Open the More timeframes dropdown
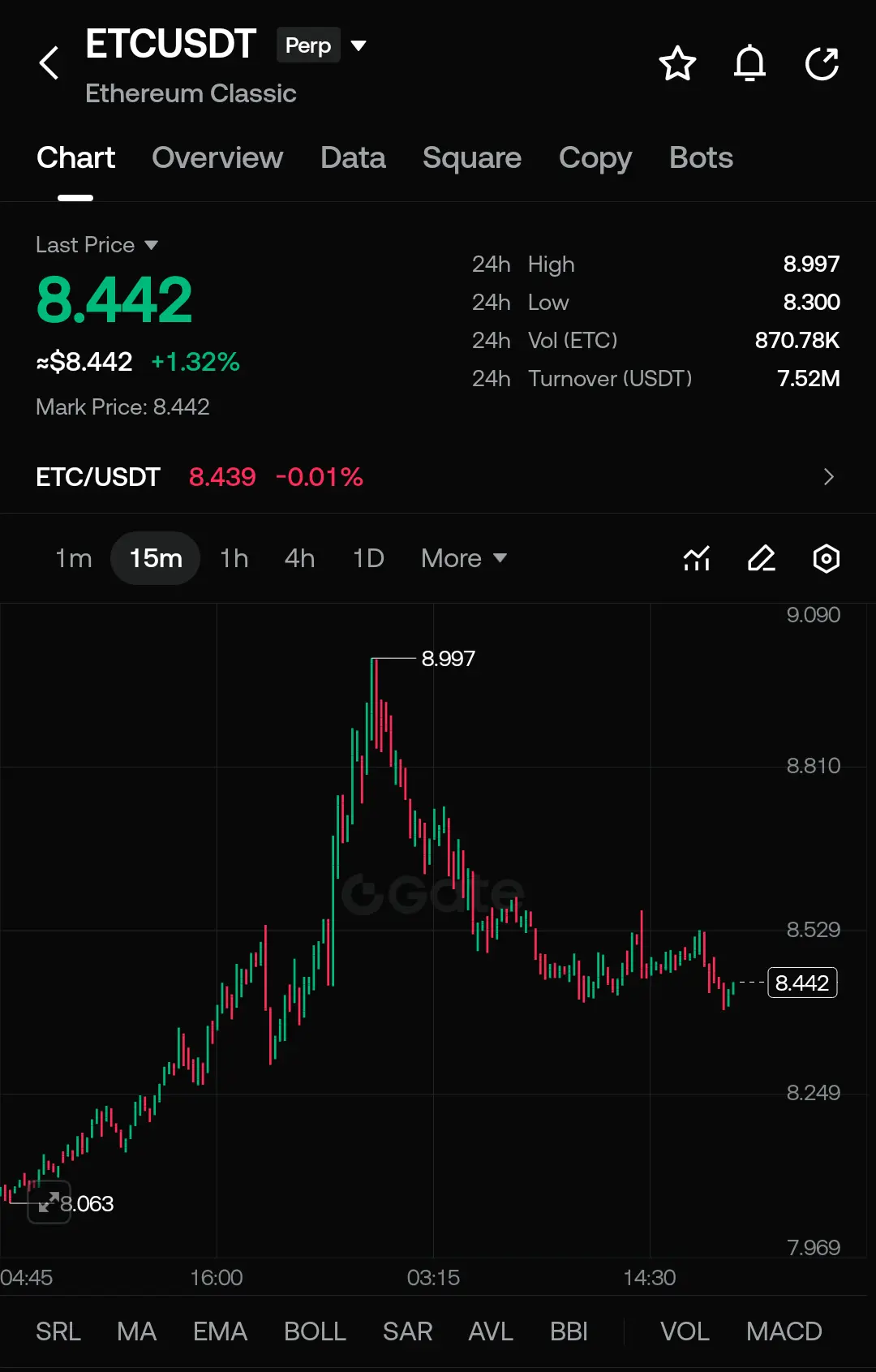The image size is (876, 1372). [x=464, y=558]
